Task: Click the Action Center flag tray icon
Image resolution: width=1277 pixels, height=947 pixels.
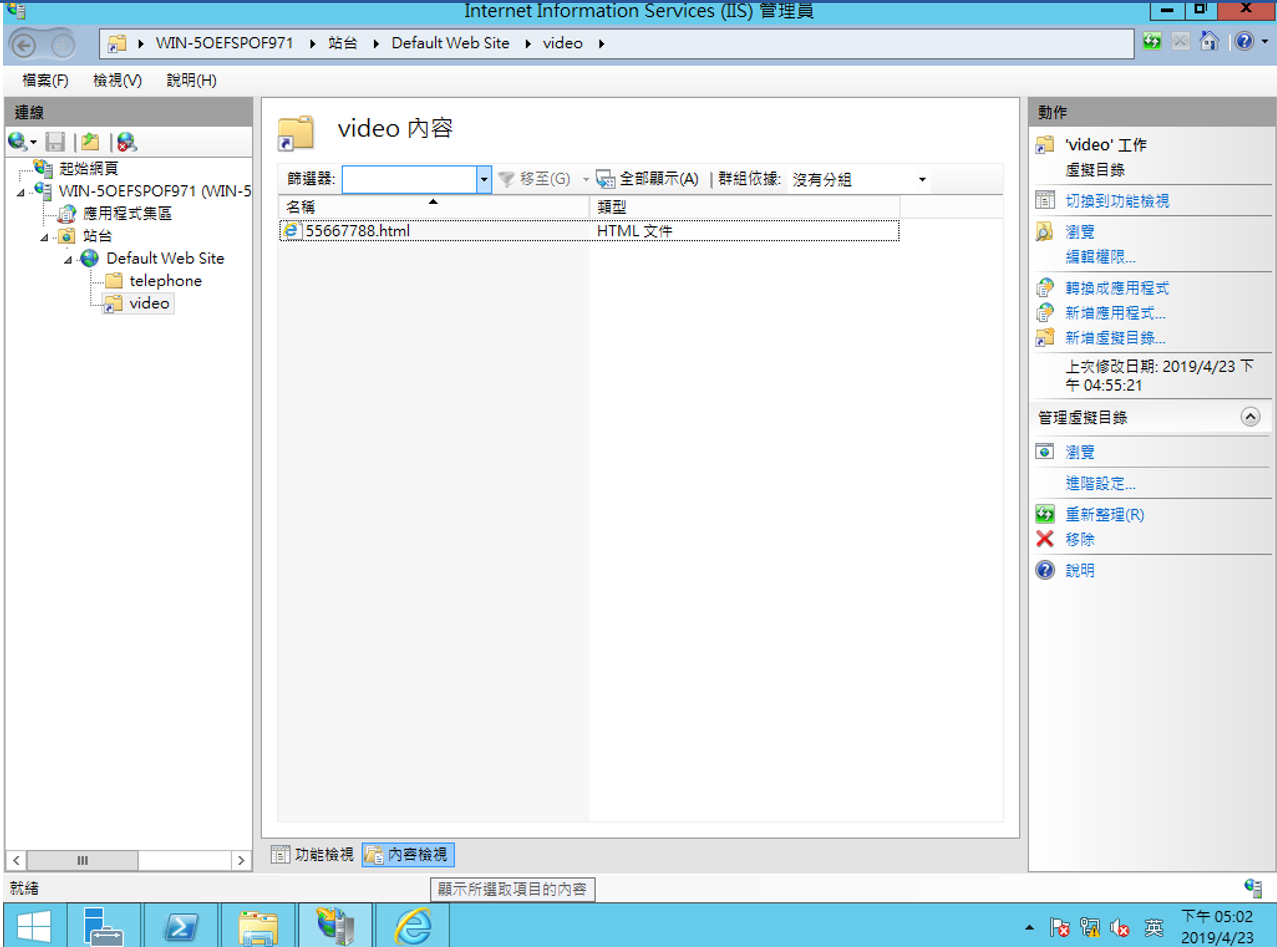Action: [1060, 928]
